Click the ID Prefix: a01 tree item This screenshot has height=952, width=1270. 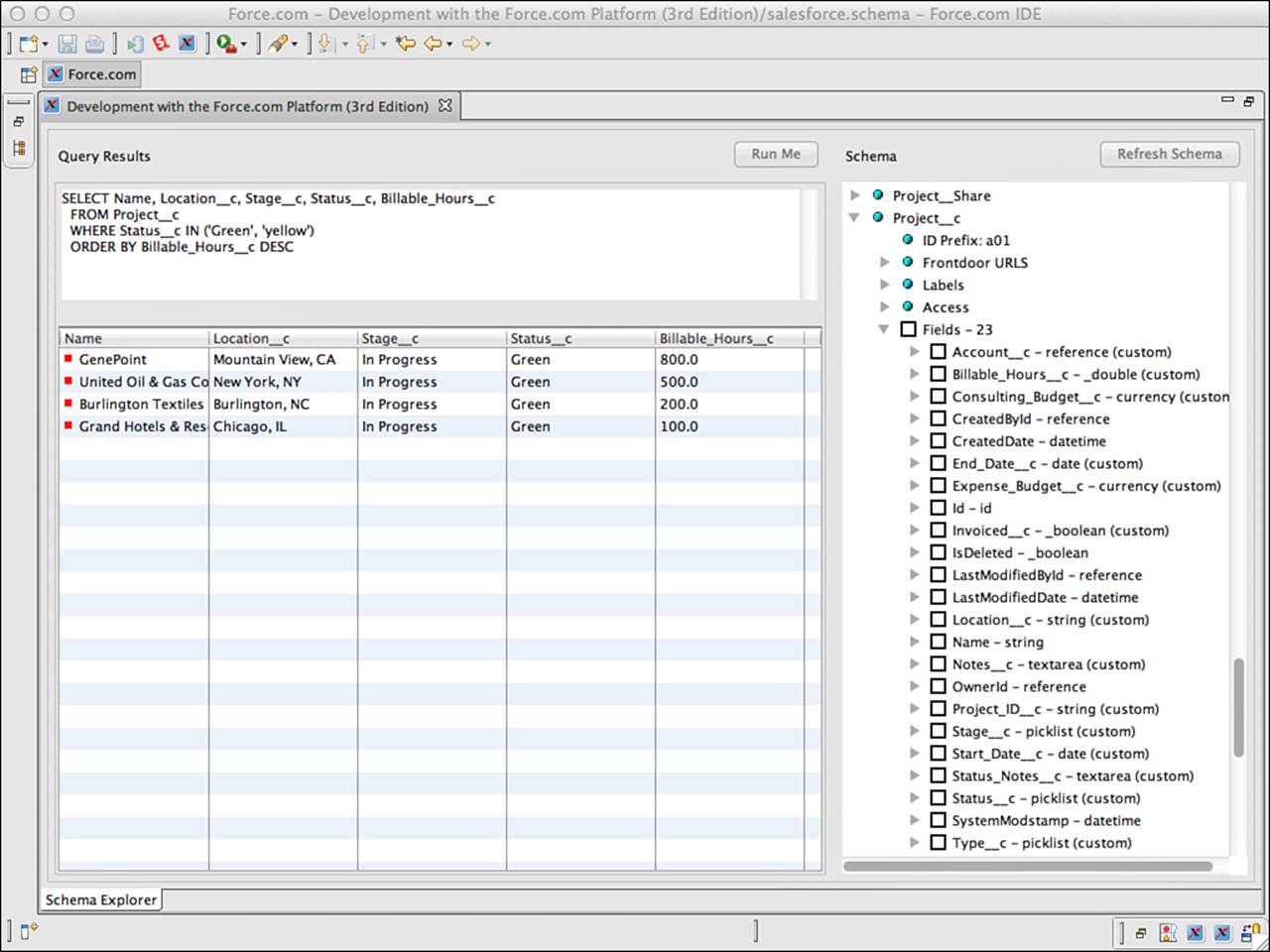click(966, 240)
